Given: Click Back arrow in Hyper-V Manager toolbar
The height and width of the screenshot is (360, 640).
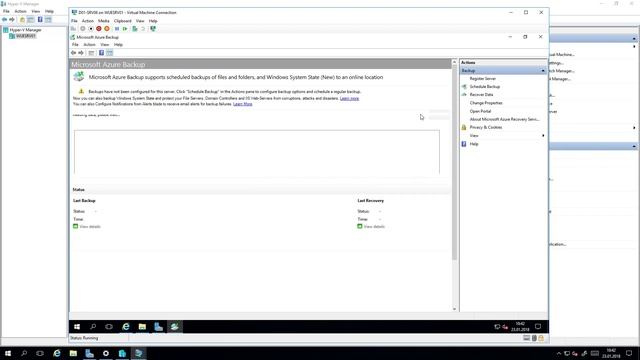Looking at the screenshot, I should [4, 19].
